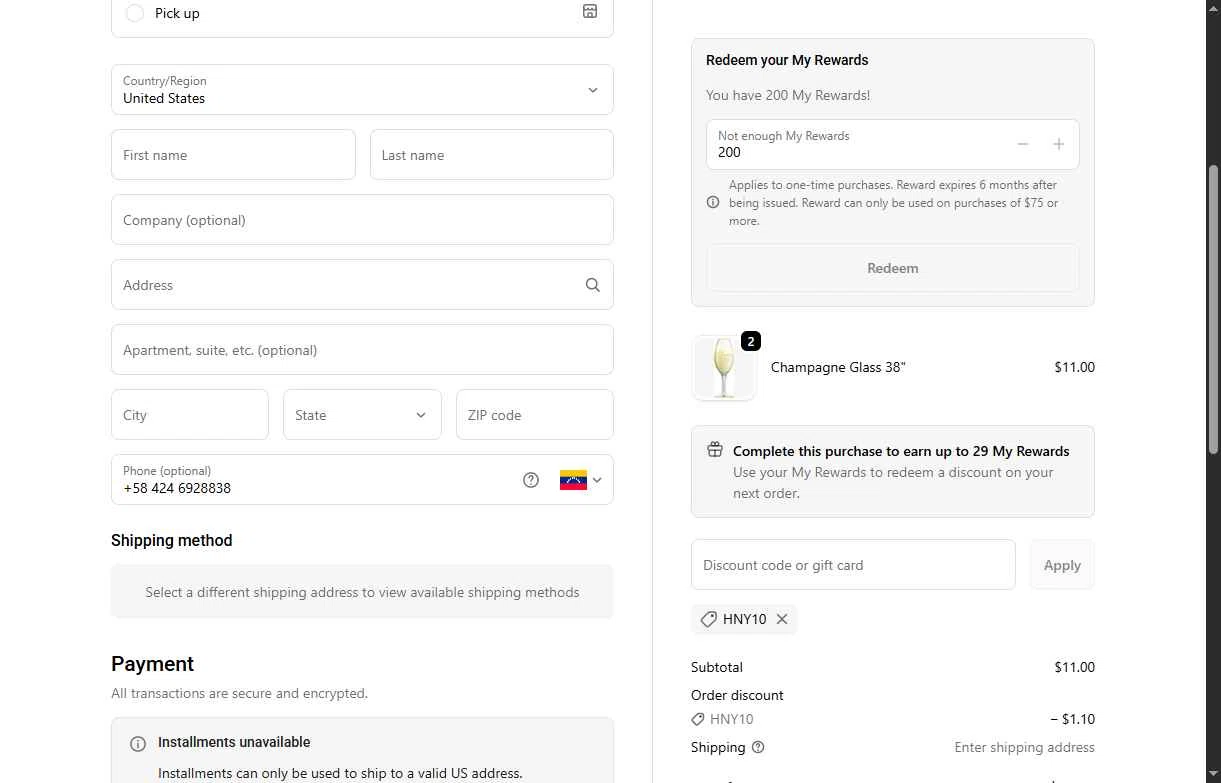This screenshot has height=783, width=1221.
Task: Click the store pickup icon
Action: pos(590,11)
